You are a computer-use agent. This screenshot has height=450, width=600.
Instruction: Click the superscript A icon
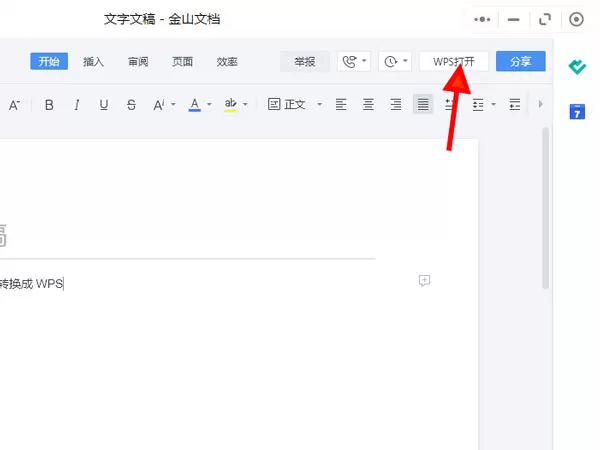pos(158,104)
